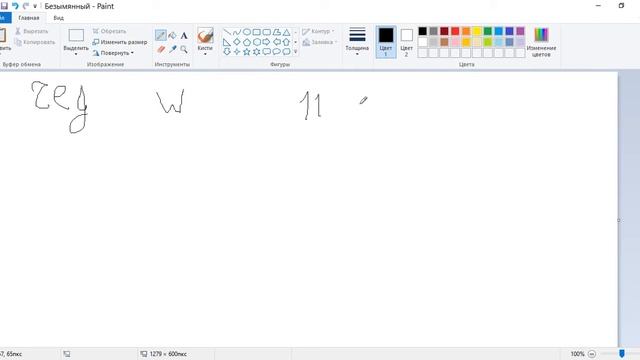Click the Копировать copy button
This screenshot has width=640, height=360.
coord(35,42)
